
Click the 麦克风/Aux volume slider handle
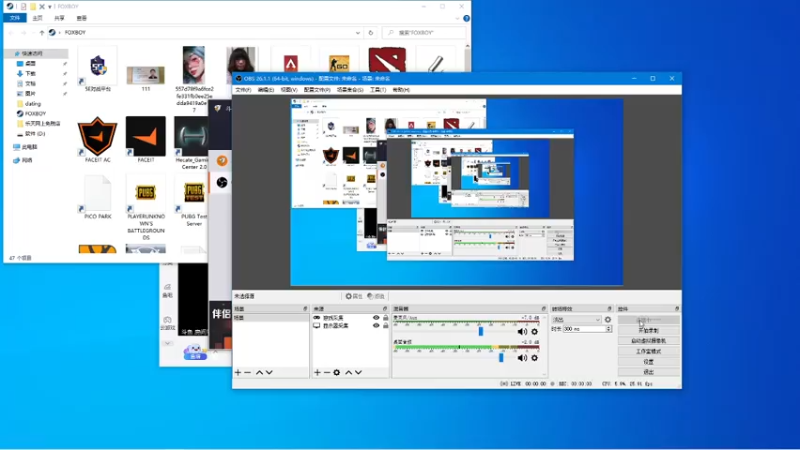(481, 332)
